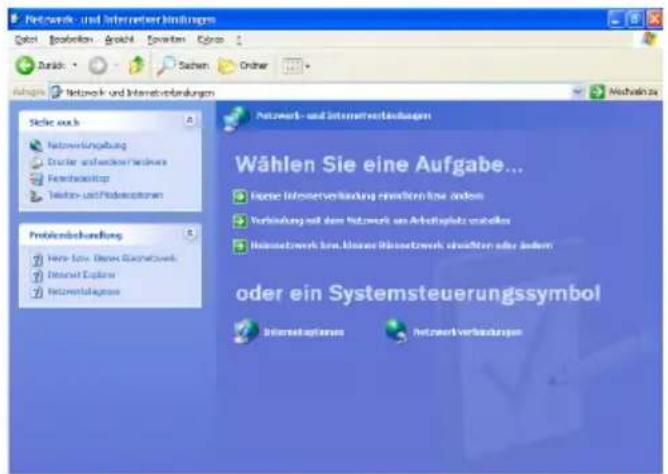This screenshot has height=474, width=668.
Task: Click the Wechseln zu go button
Action: (x=624, y=92)
